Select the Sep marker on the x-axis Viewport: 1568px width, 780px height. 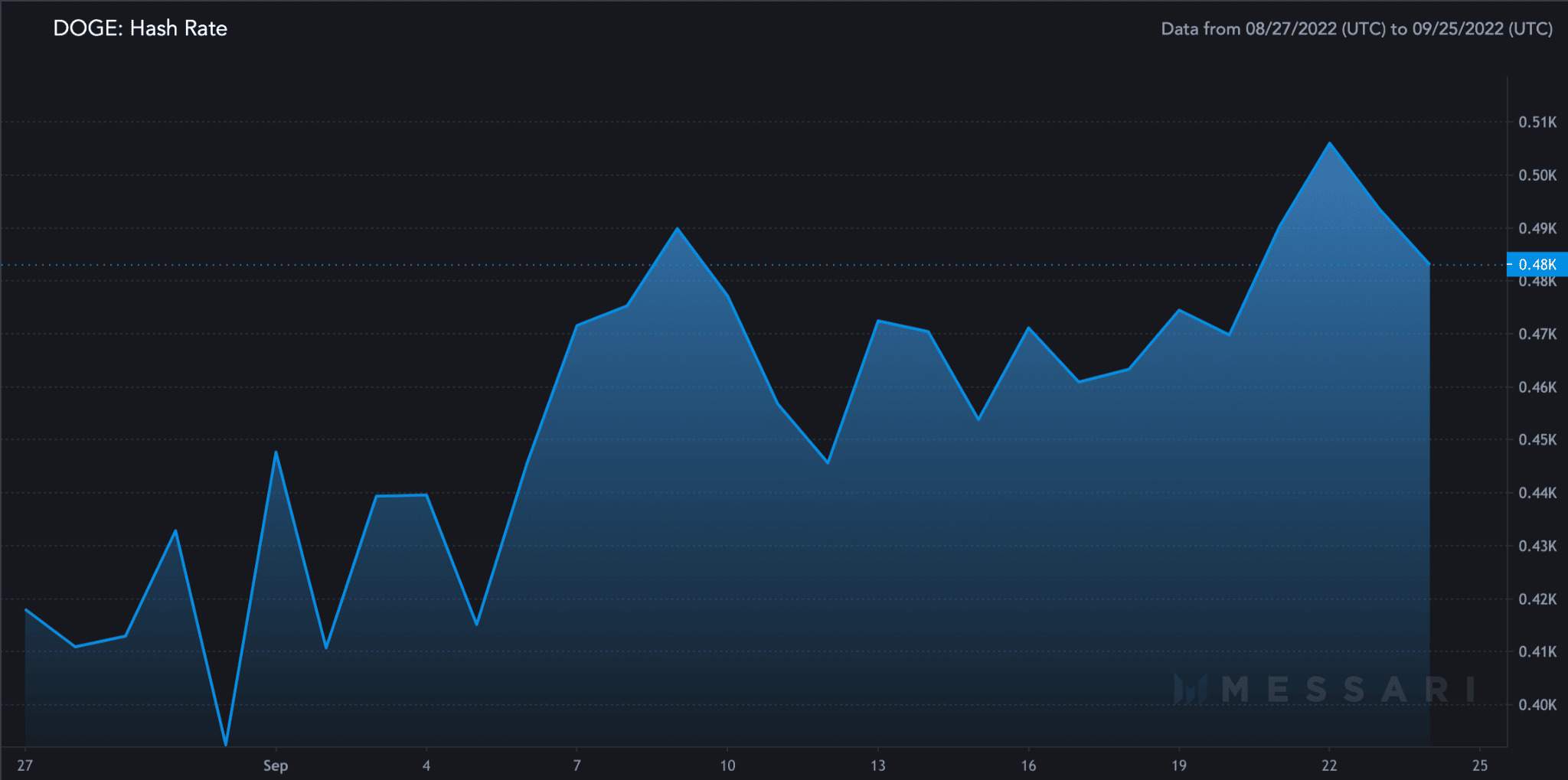tap(276, 765)
